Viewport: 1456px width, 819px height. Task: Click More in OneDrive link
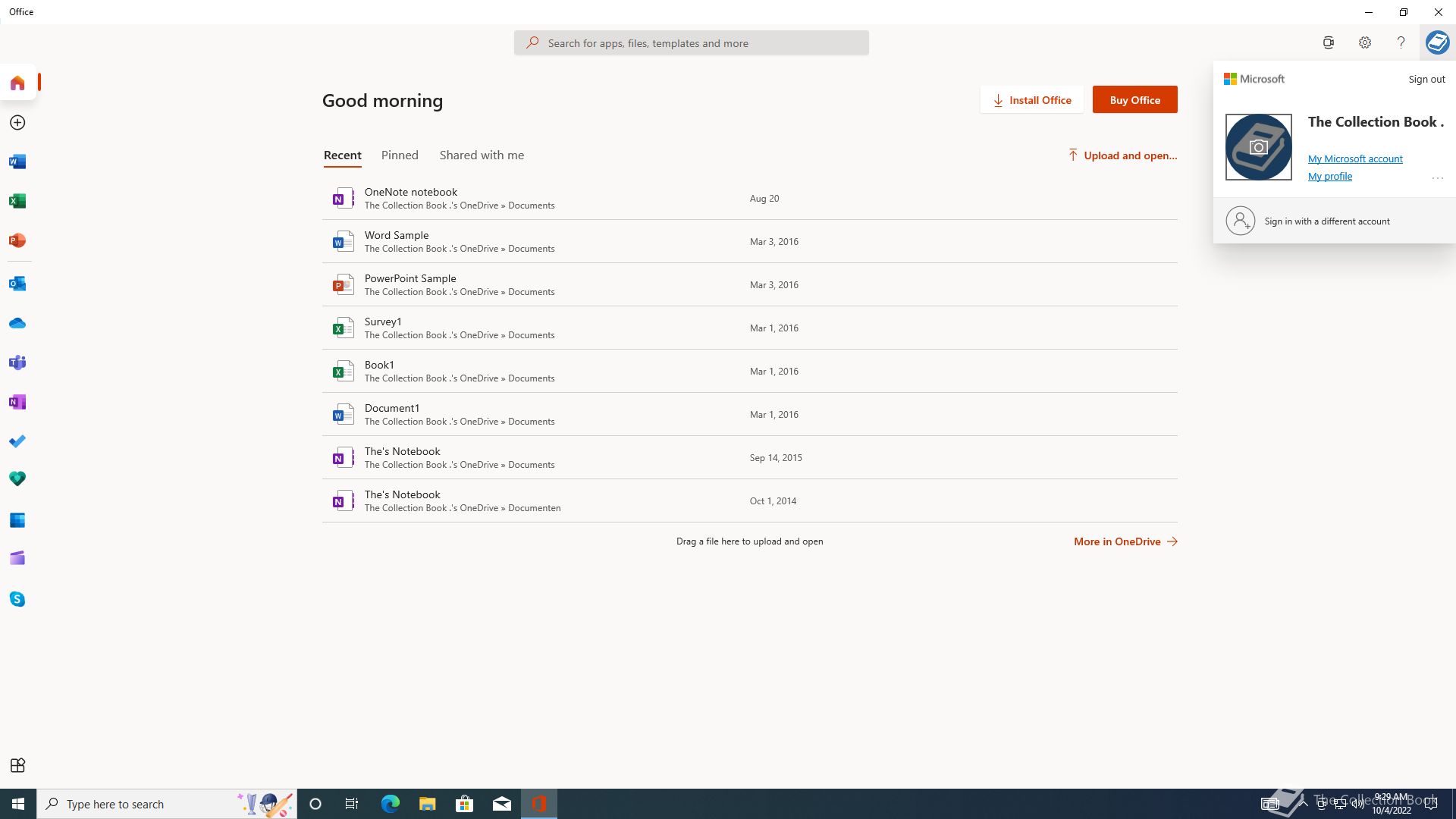[x=1125, y=541]
